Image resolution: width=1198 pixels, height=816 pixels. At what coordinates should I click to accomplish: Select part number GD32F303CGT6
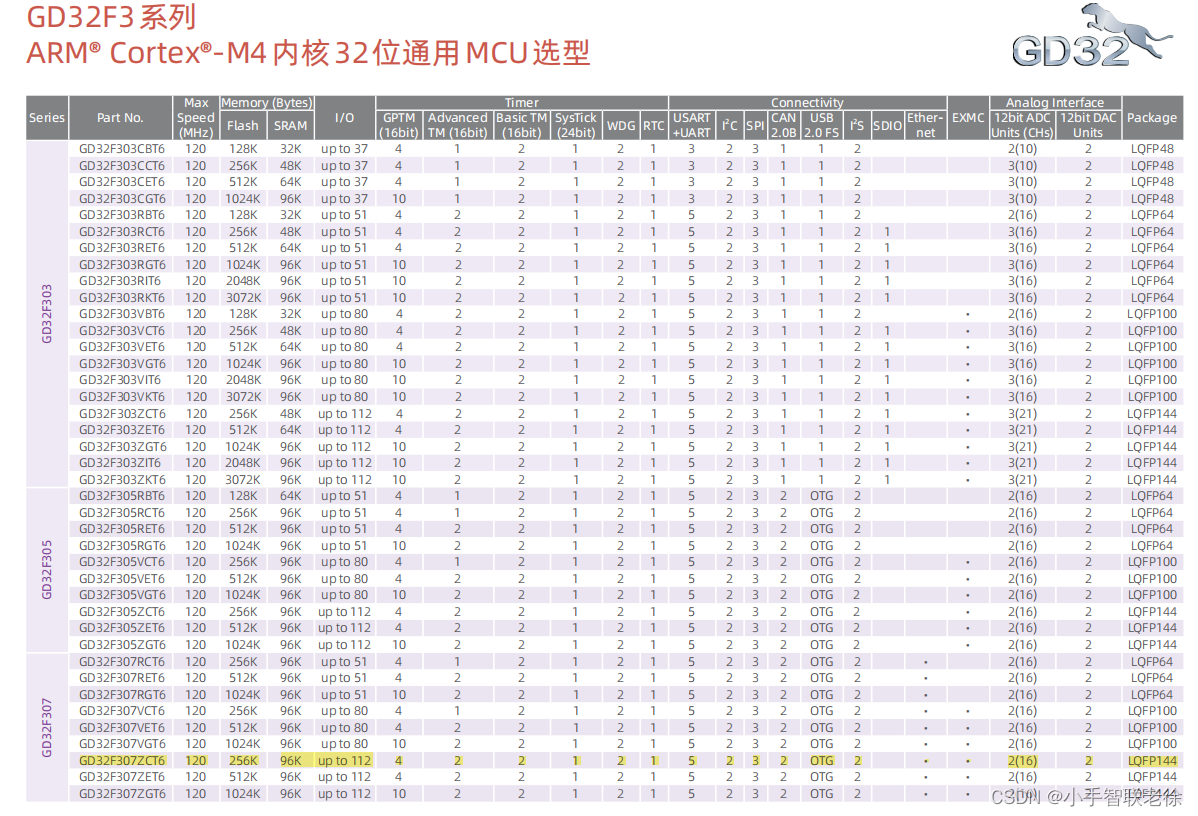(122, 199)
